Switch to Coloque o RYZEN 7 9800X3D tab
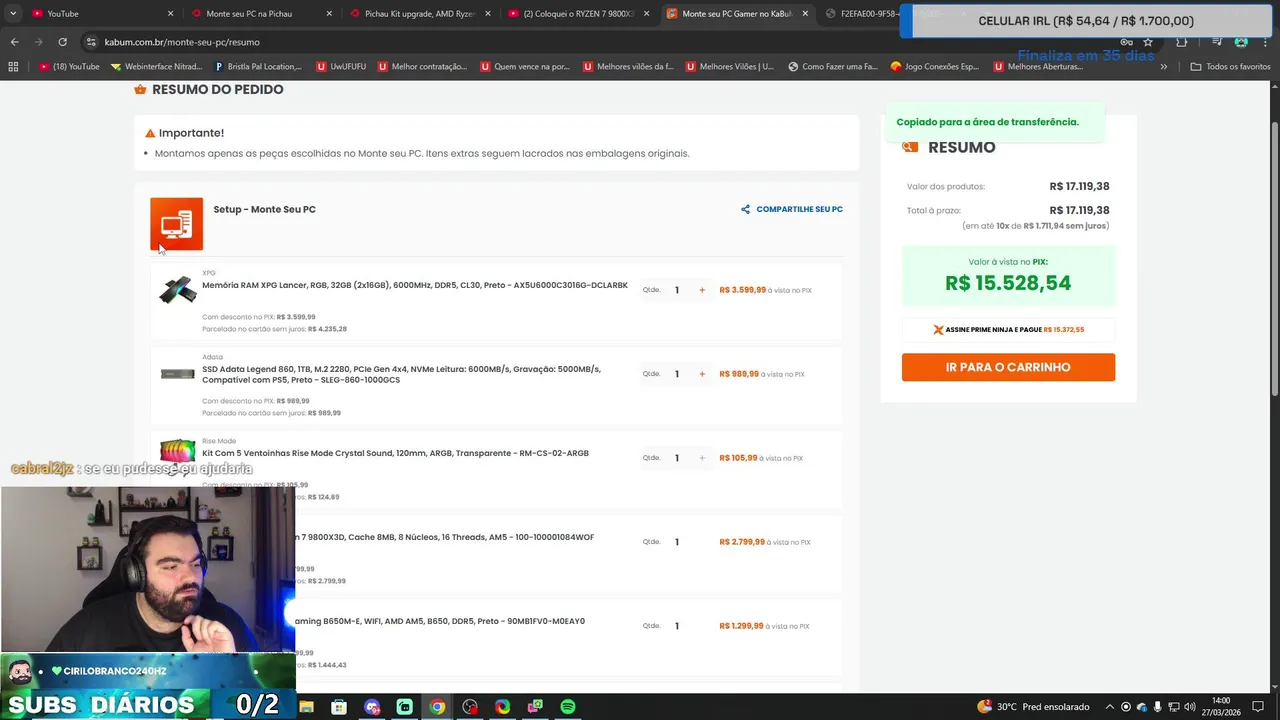 (577, 14)
